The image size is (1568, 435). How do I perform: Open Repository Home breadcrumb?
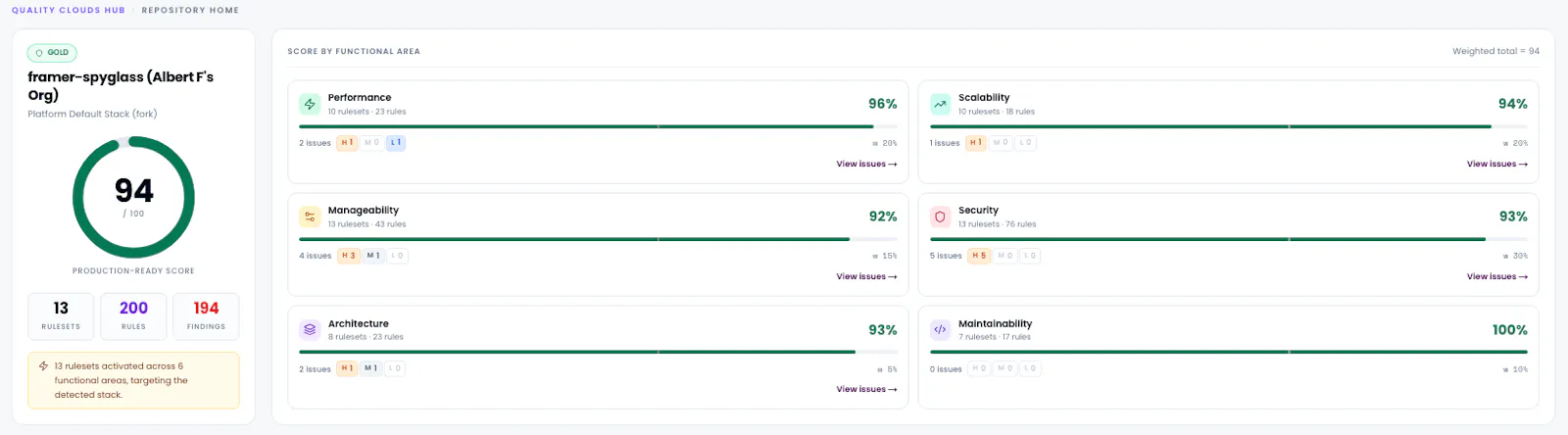190,10
